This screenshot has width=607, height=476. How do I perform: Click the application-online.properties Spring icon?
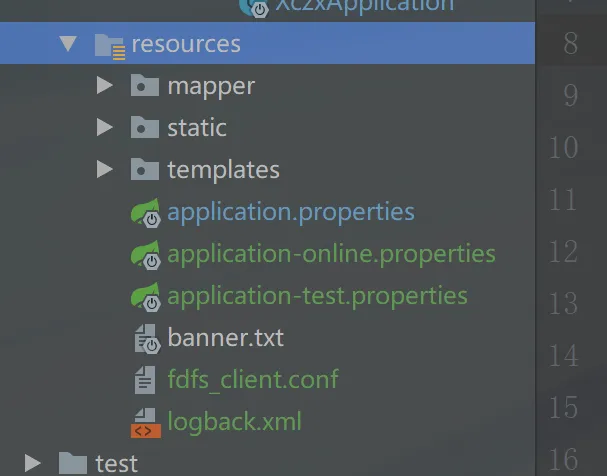point(146,255)
